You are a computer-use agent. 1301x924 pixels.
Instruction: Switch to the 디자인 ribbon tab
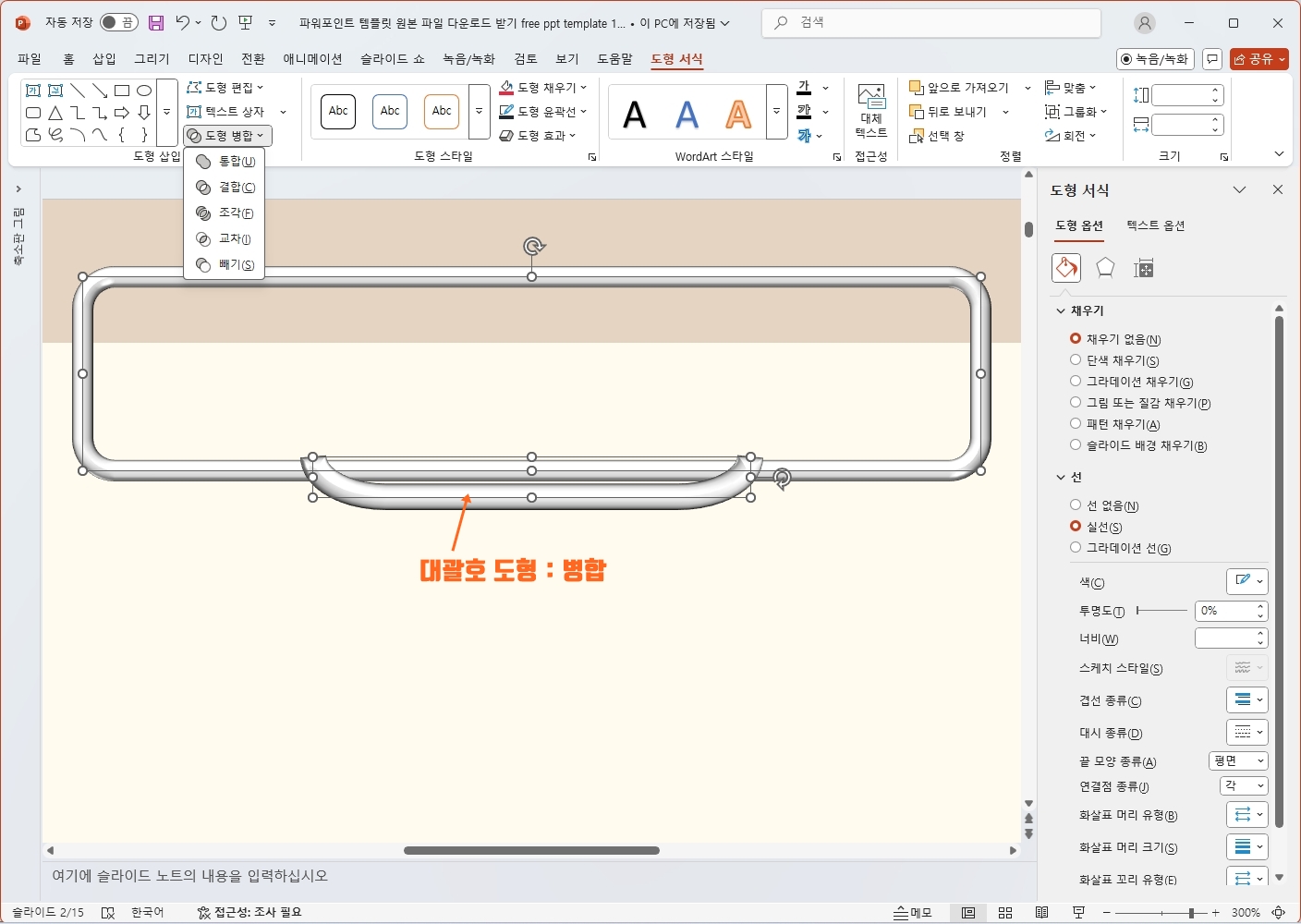(x=206, y=59)
